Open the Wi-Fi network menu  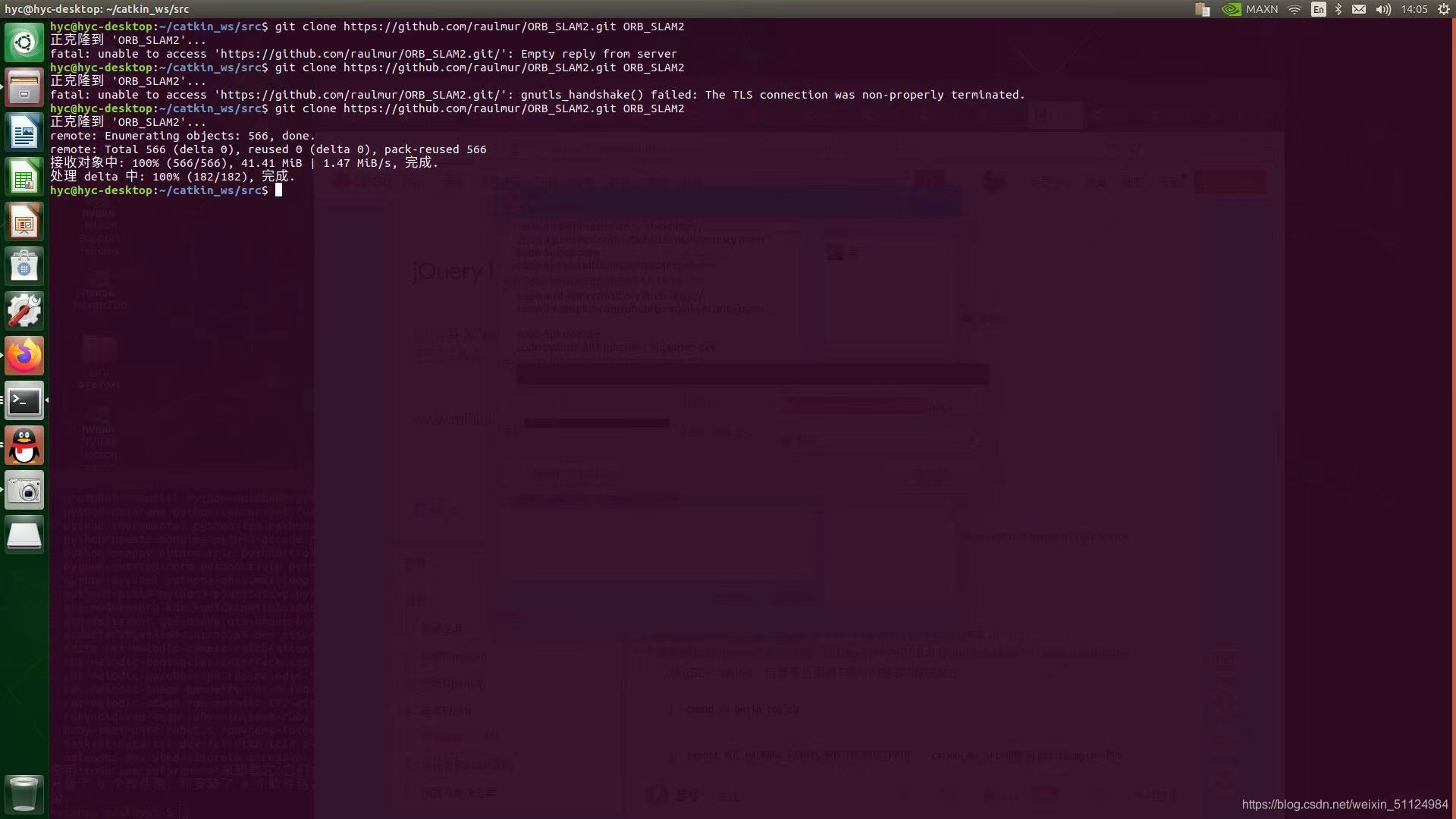click(x=1294, y=9)
